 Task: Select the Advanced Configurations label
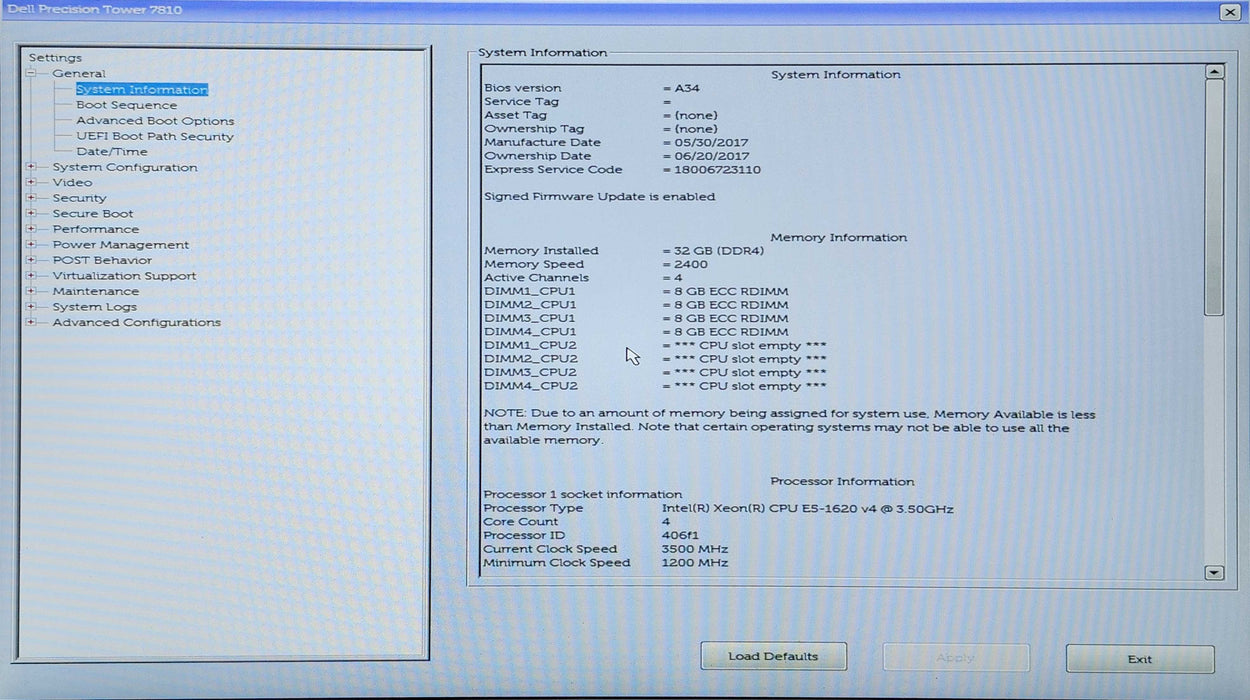point(137,322)
